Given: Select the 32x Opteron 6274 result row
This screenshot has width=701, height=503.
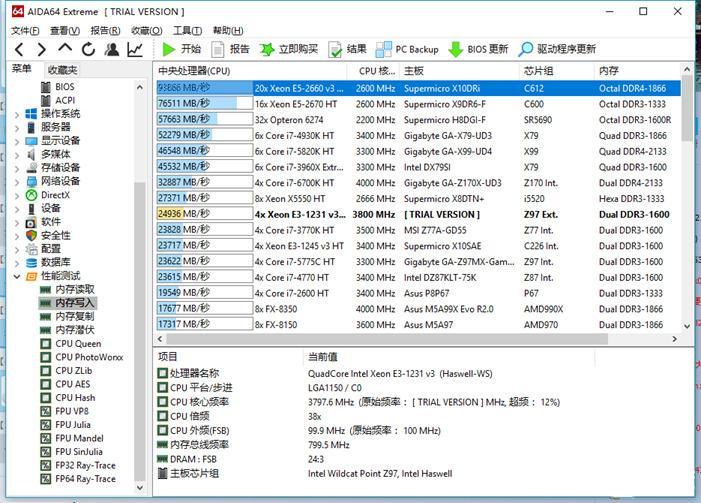Looking at the screenshot, I should click(418, 120).
